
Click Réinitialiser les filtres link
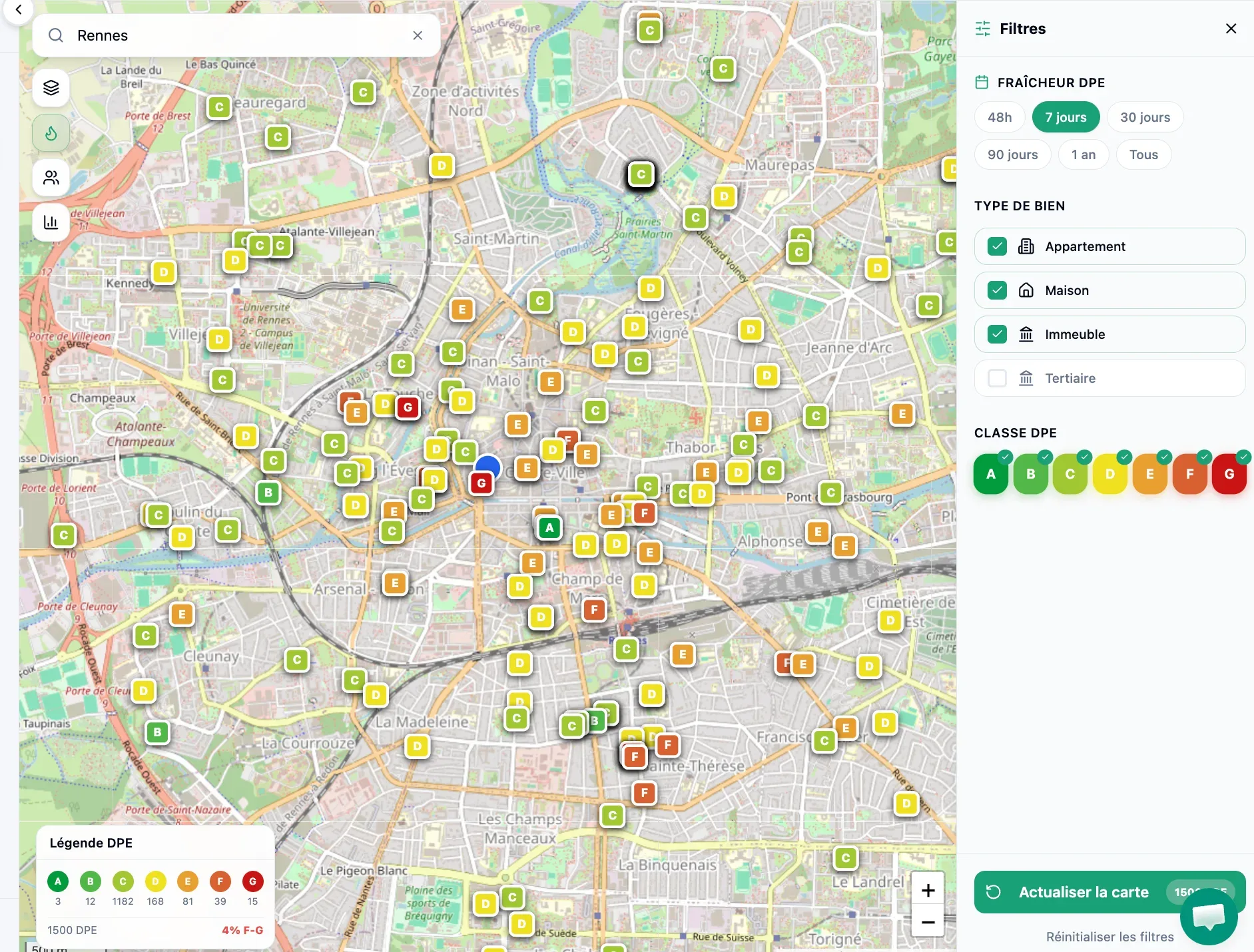point(1109,937)
